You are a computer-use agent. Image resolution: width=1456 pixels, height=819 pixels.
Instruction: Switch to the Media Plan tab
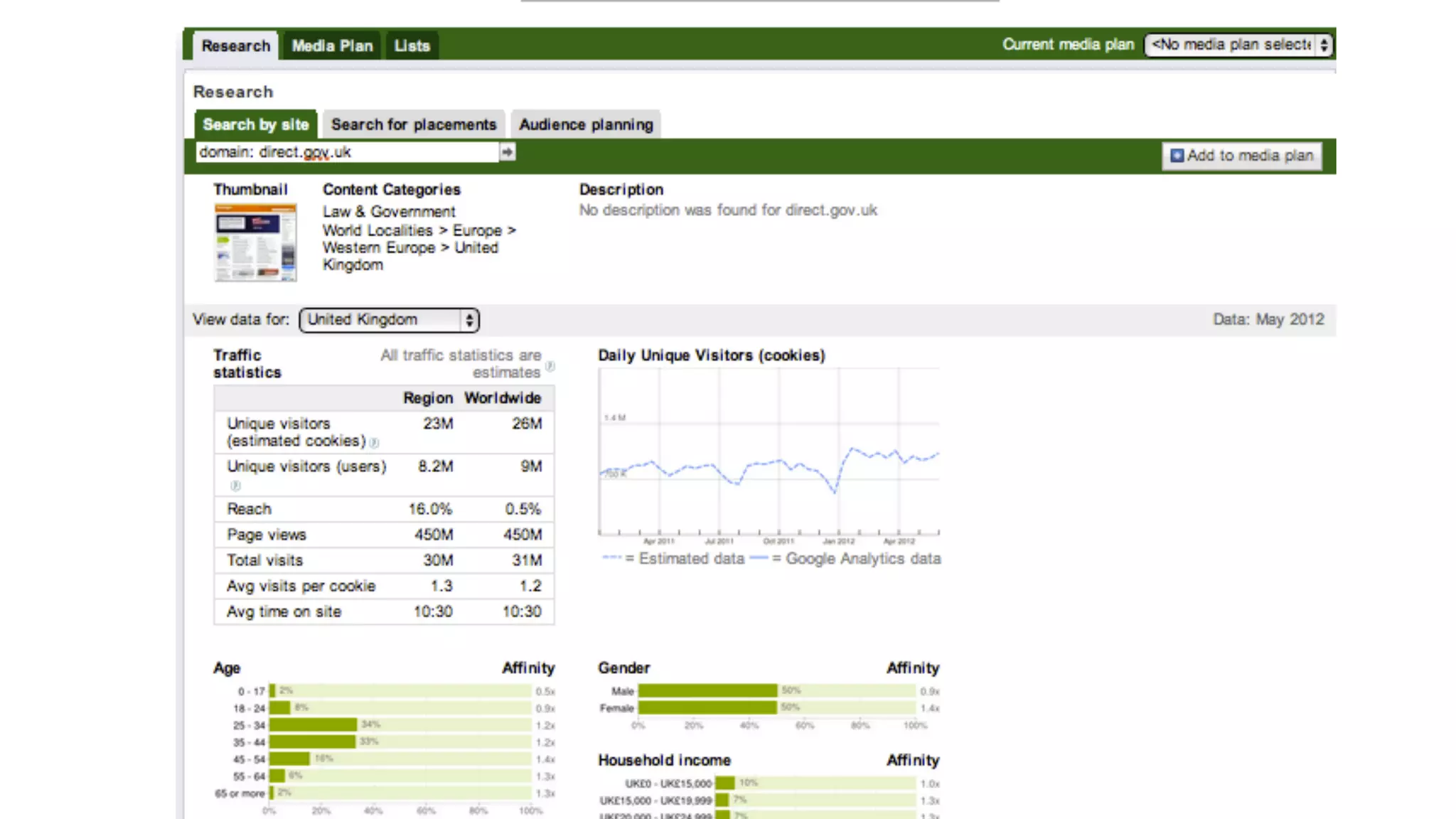pos(332,46)
